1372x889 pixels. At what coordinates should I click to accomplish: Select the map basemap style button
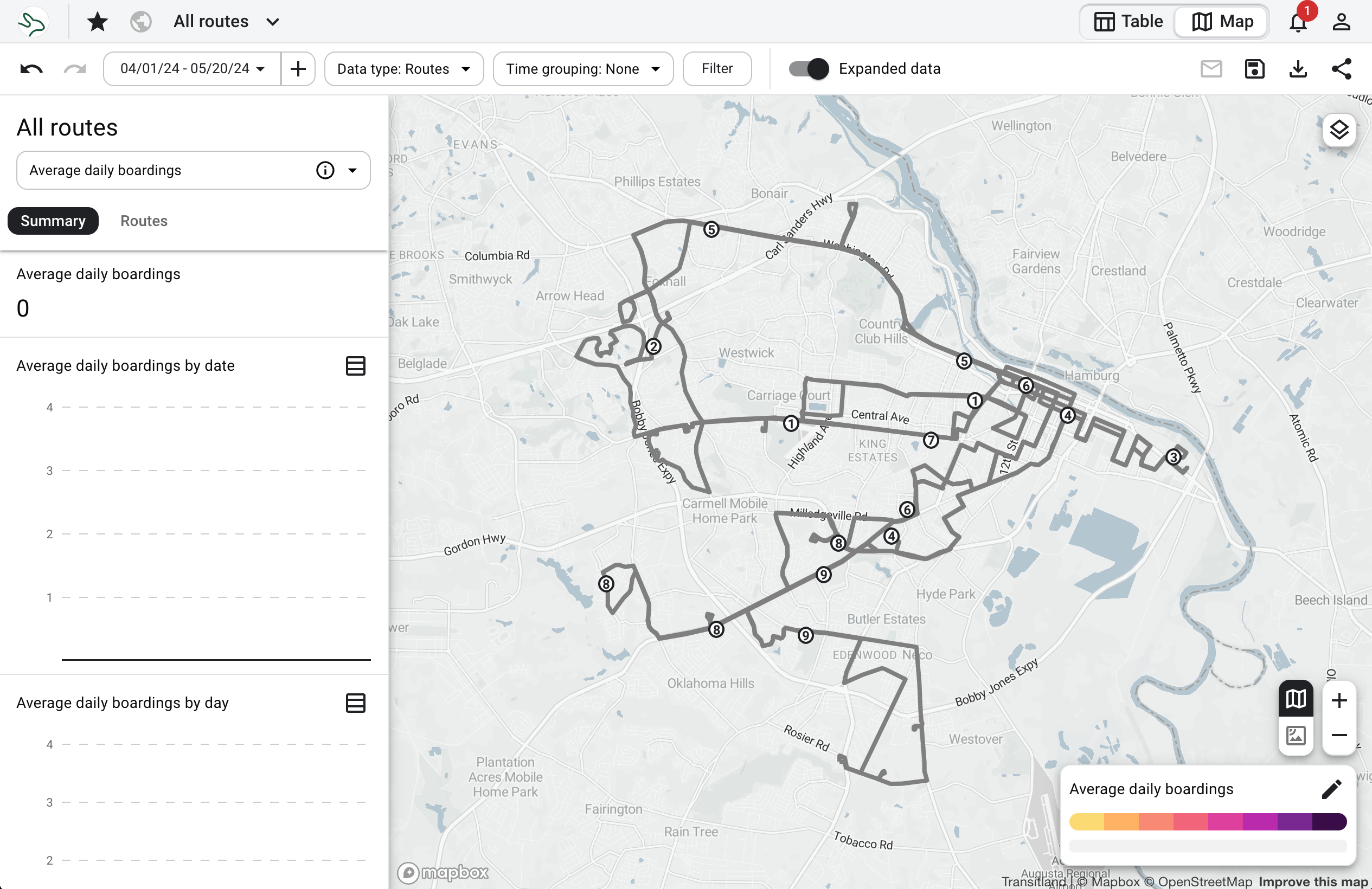(x=1296, y=699)
